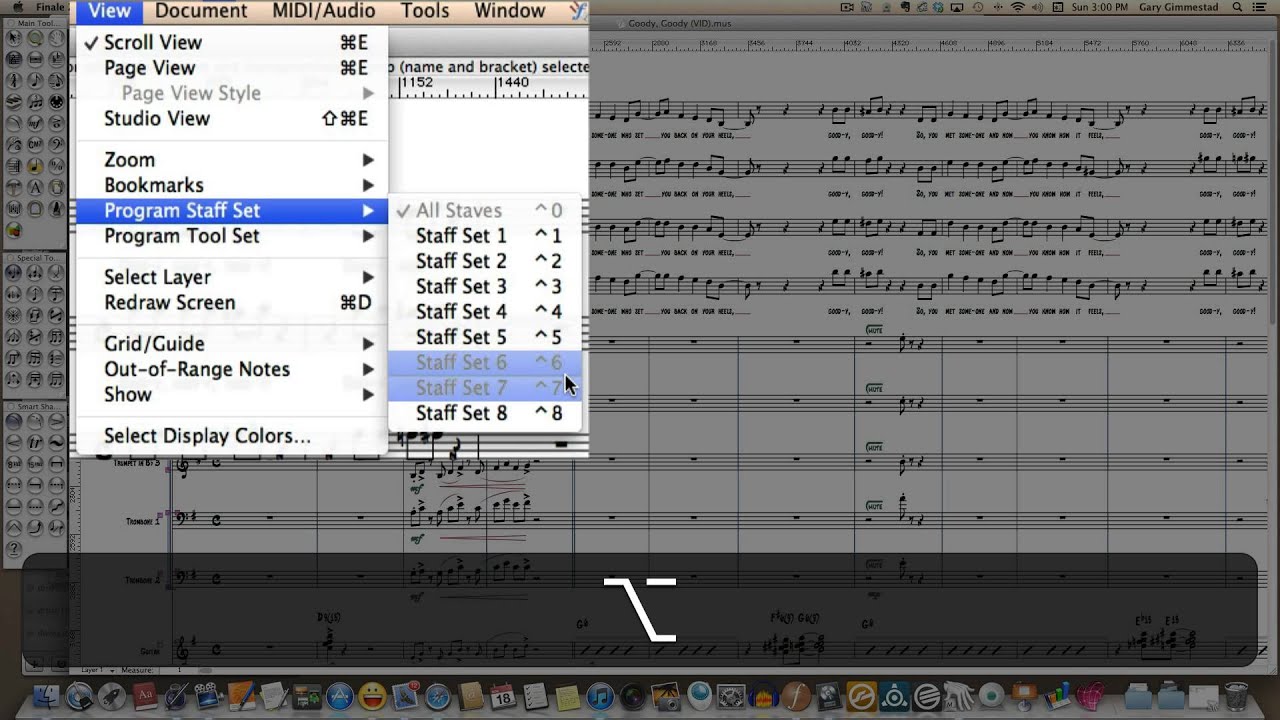Open iTunes in the Dock
The width and height of the screenshot is (1280, 720).
click(600, 695)
